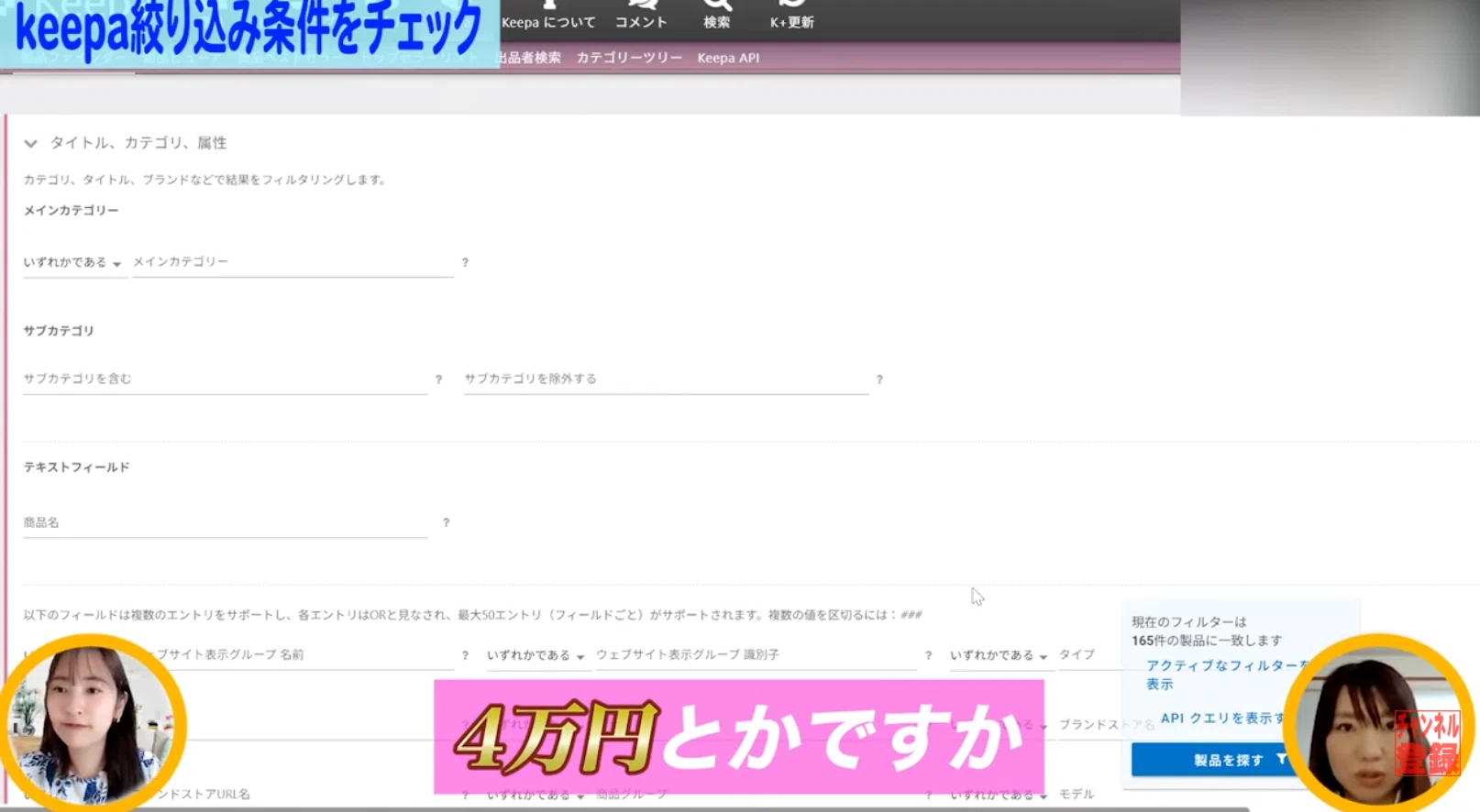Focus the サブカテゴリを除外する field
This screenshot has height=812, width=1480.
click(666, 379)
